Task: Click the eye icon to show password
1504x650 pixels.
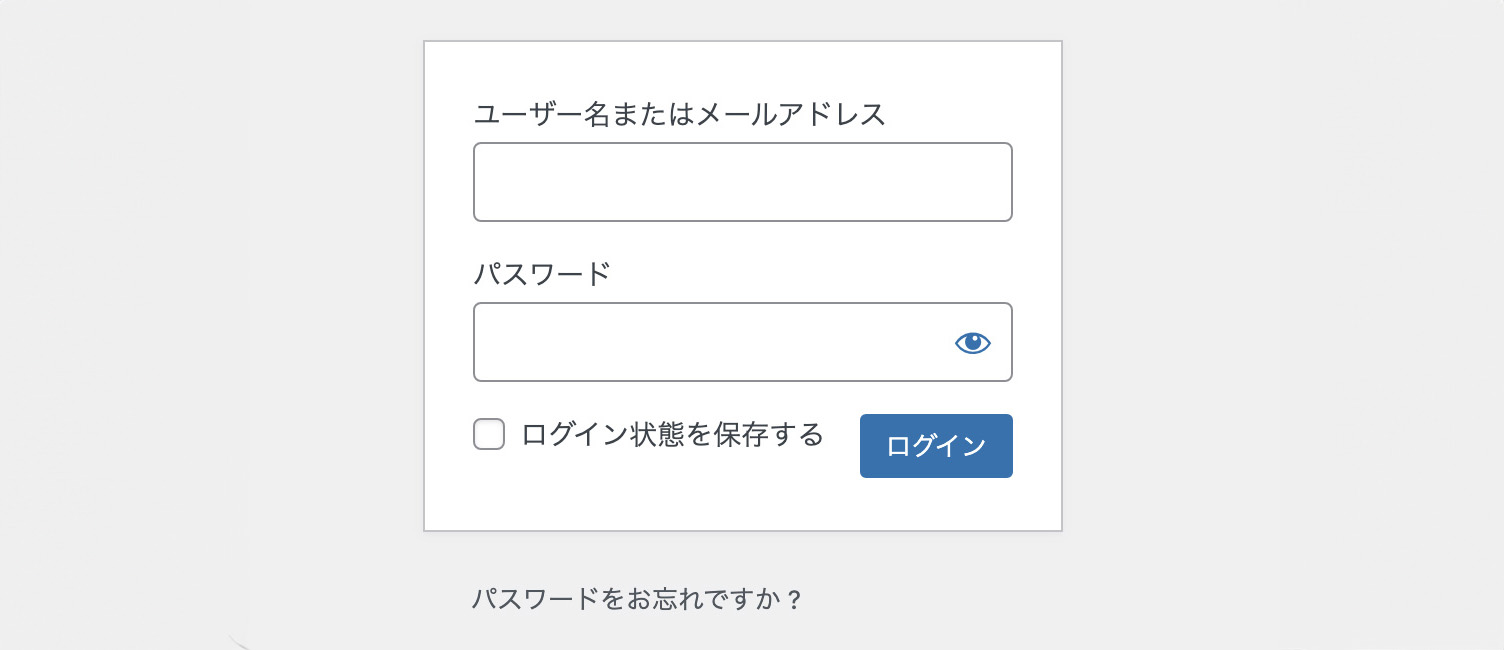Action: pos(972,343)
